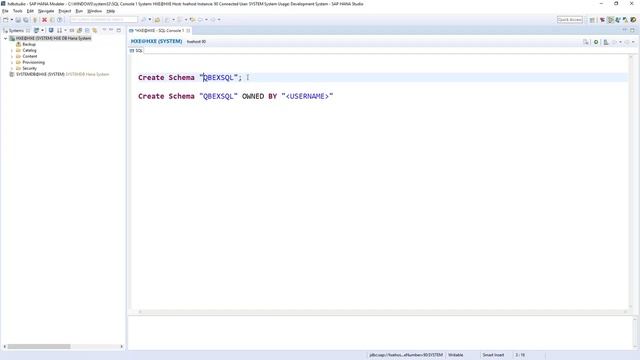Click the Administration console icon in Systems toolbar
The image size is (640, 360).
coord(51,31)
